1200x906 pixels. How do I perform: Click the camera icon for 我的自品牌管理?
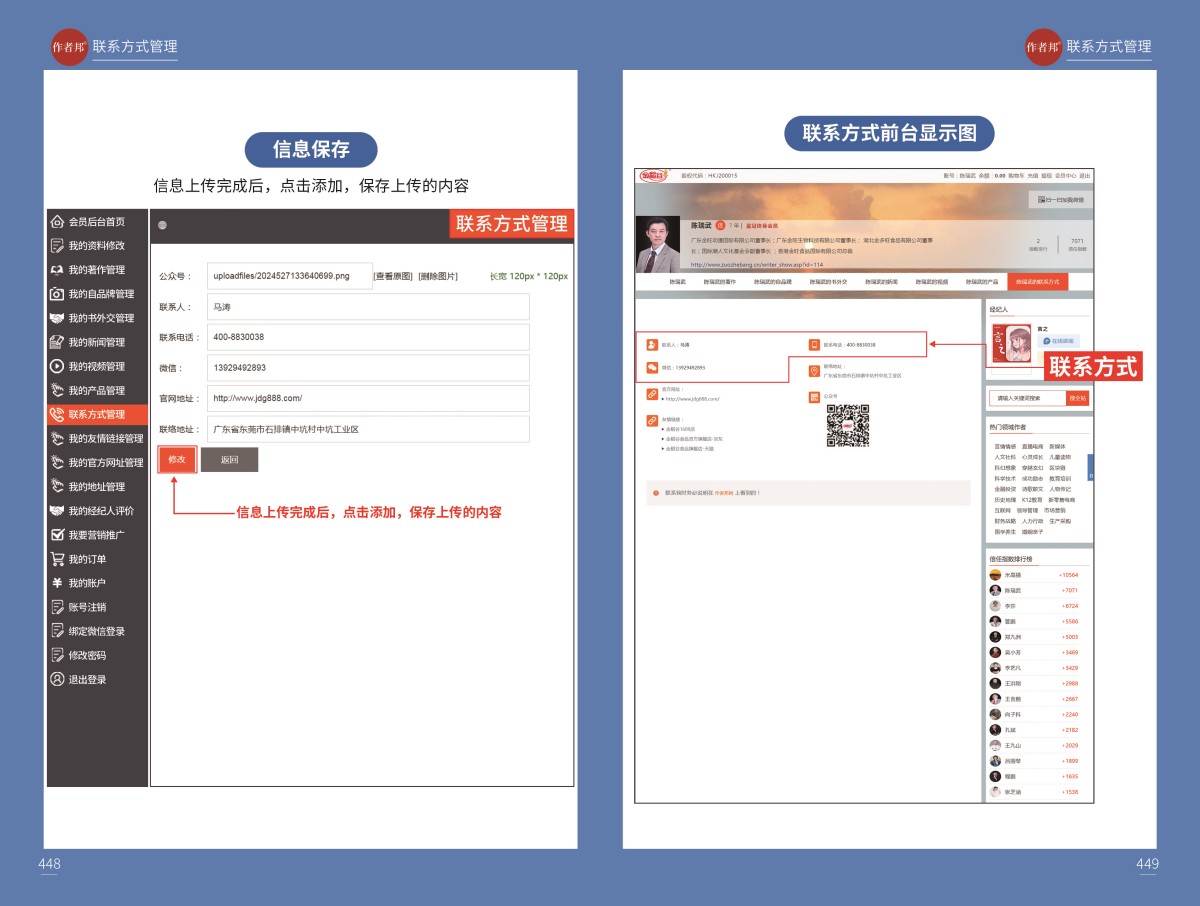click(58, 294)
